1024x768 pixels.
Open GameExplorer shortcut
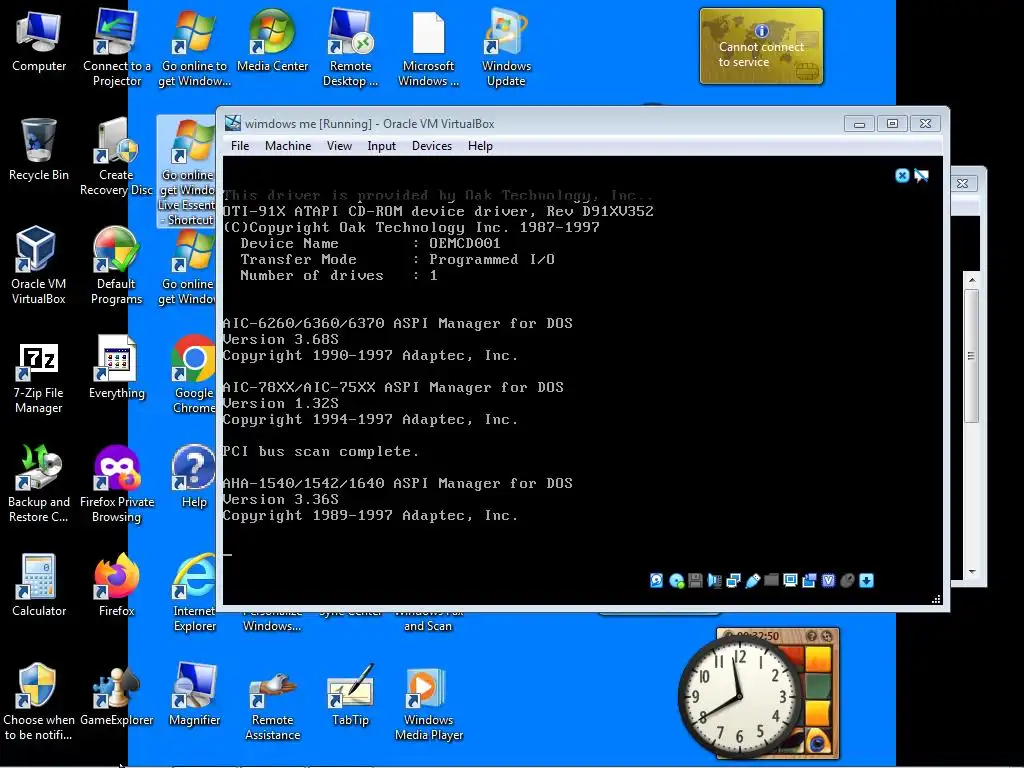point(117,695)
